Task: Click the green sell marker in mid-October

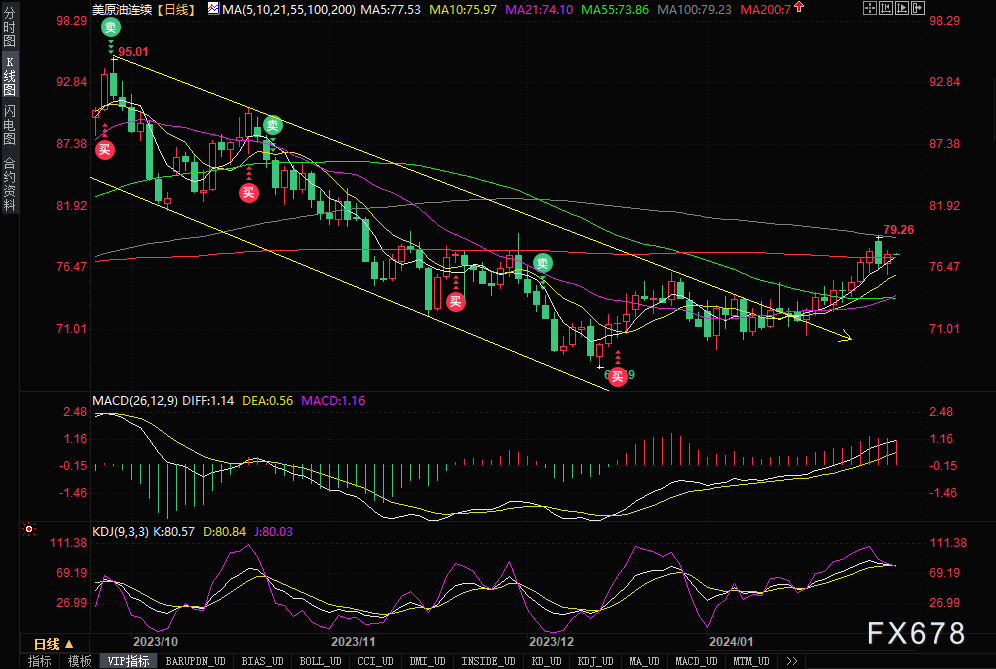Action: pos(273,125)
